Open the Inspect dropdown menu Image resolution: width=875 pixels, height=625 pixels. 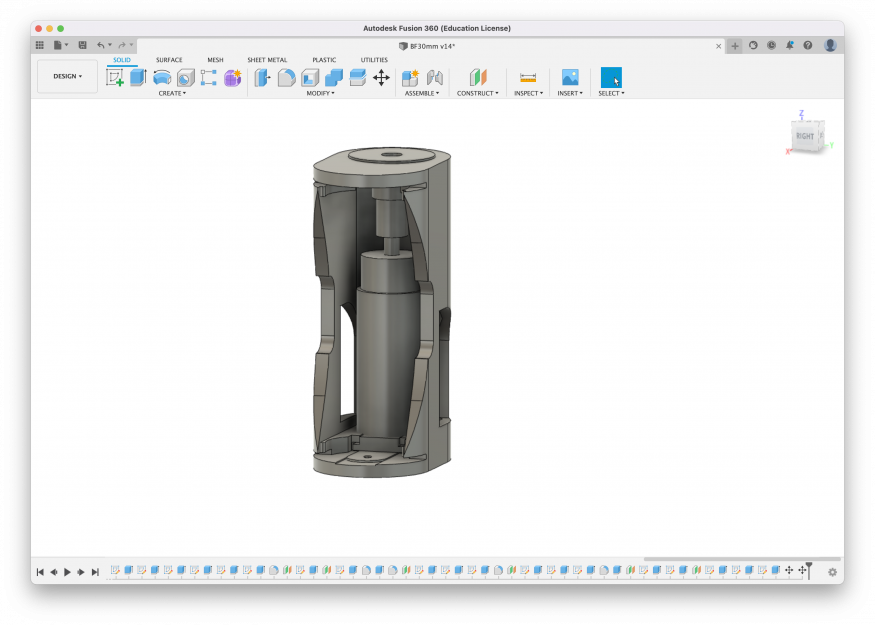[x=528, y=93]
